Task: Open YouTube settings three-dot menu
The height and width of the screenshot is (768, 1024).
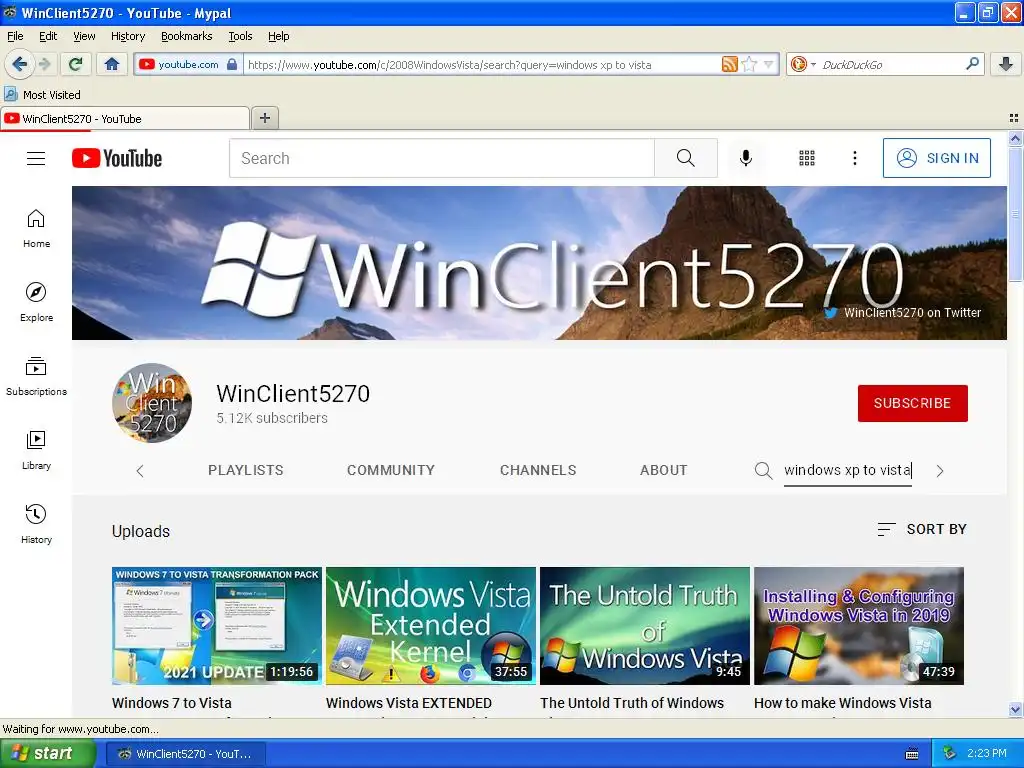Action: click(854, 158)
